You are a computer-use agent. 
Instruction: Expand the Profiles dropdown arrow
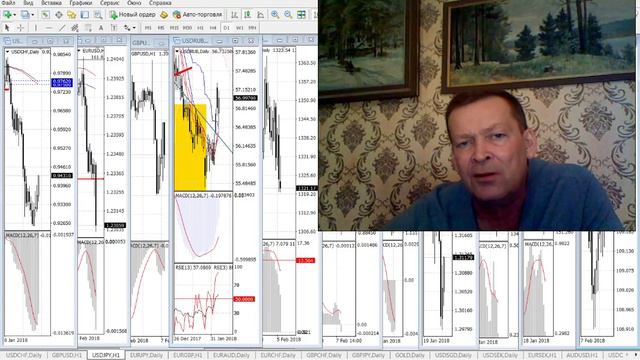click(33, 15)
